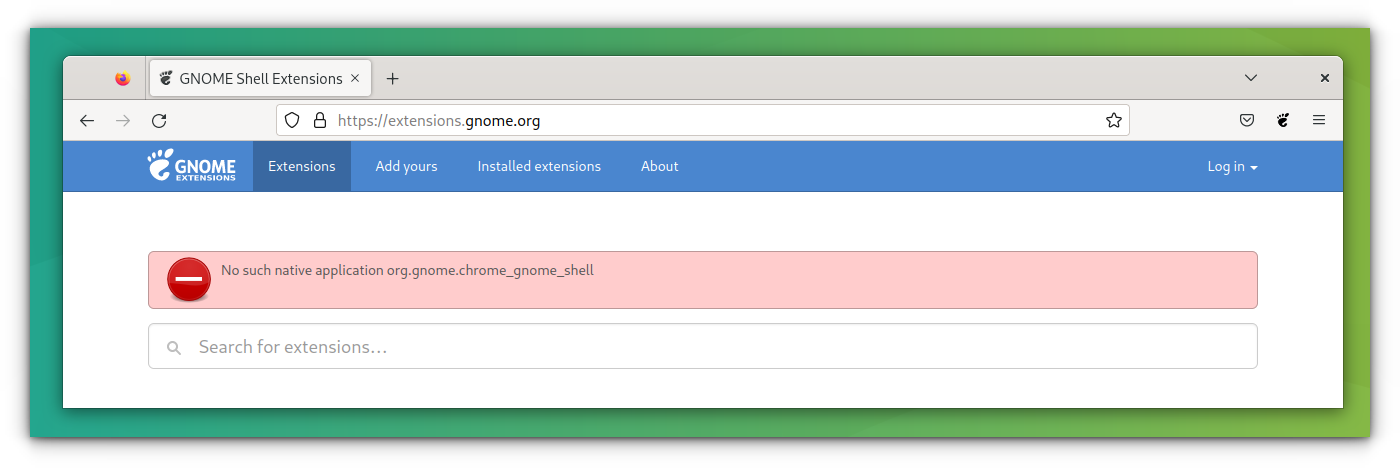This screenshot has width=1400, height=469.
Task: Open the Pocket save icon
Action: (1247, 120)
